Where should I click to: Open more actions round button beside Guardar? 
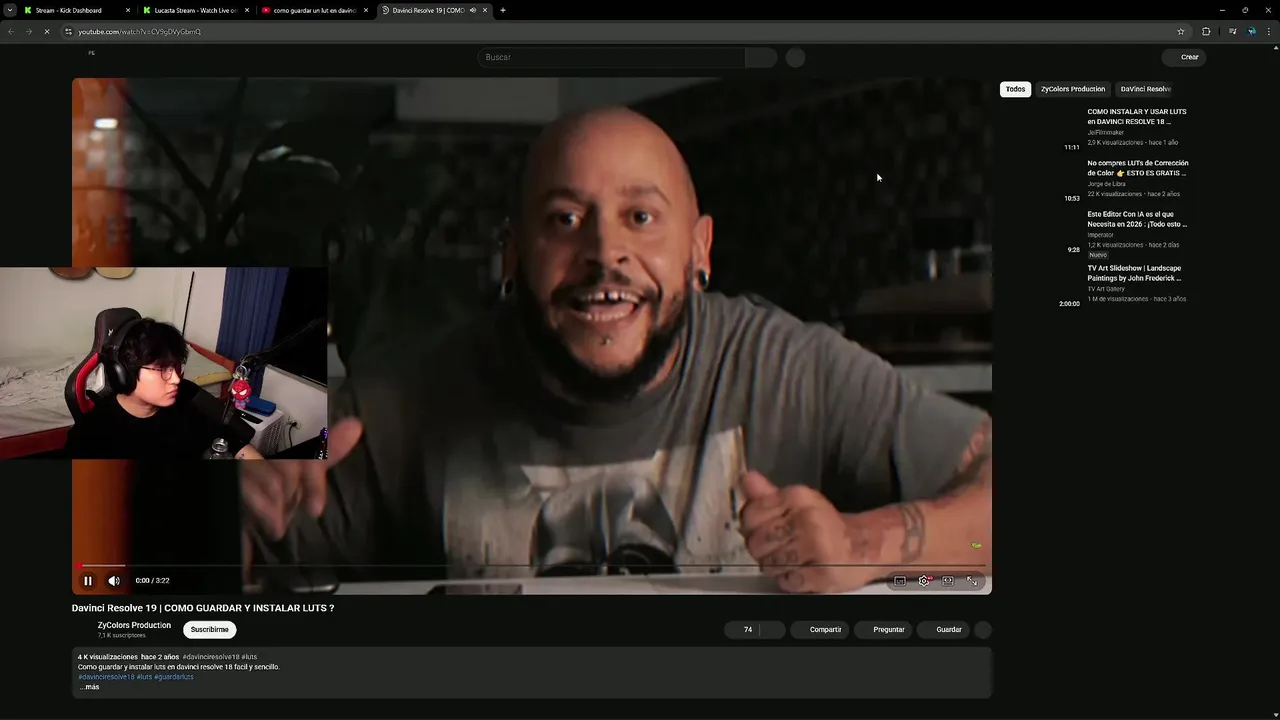(x=983, y=630)
